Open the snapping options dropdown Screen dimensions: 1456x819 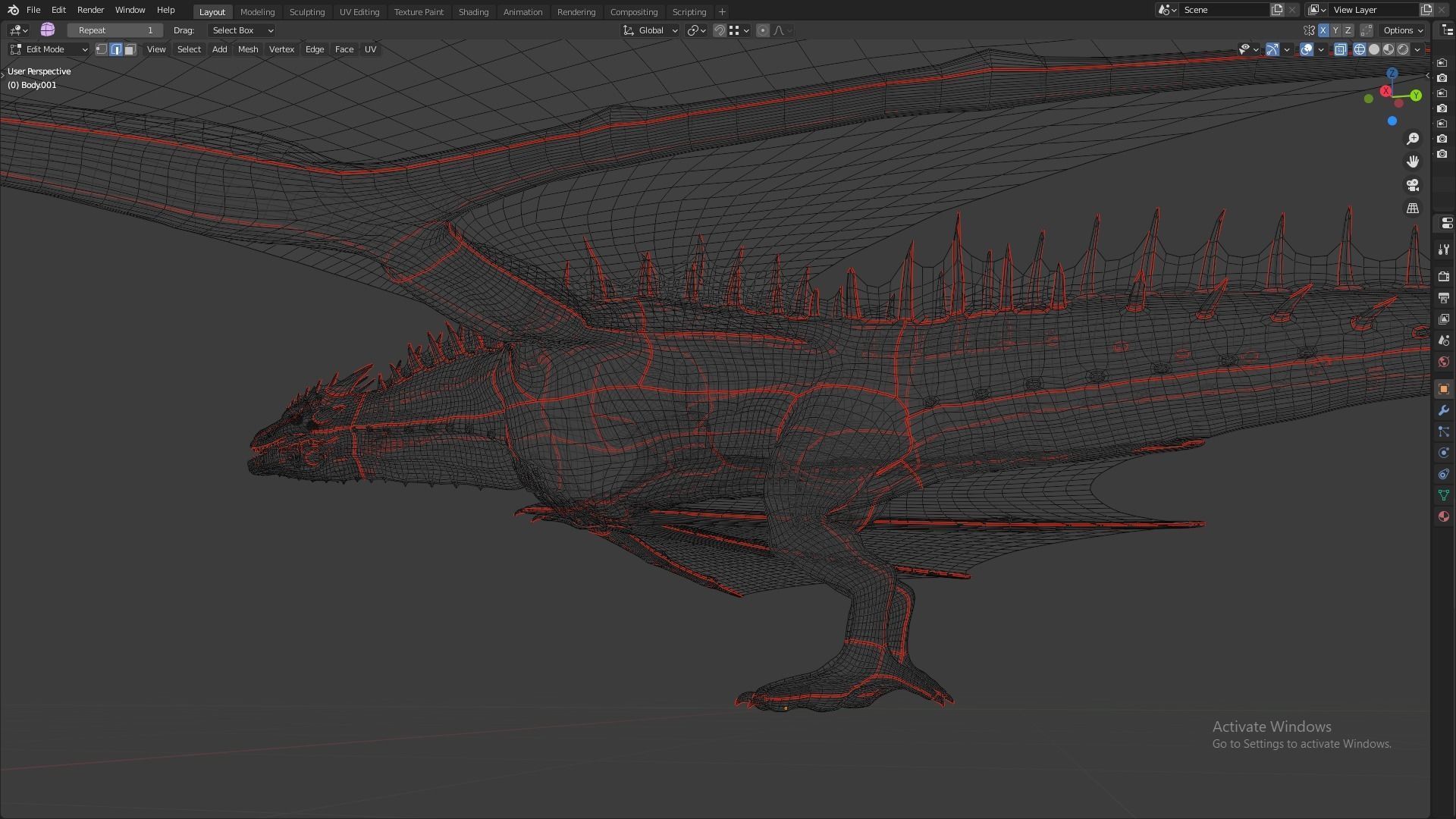pos(739,30)
